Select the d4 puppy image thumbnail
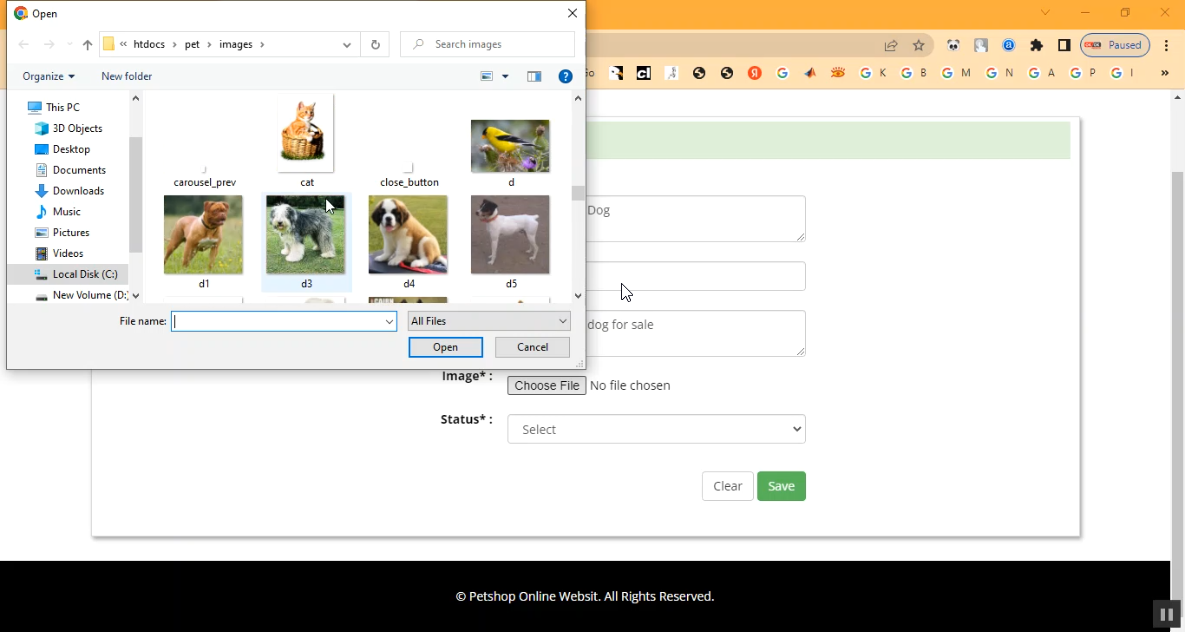Screen dimensions: 1185x632 408,236
